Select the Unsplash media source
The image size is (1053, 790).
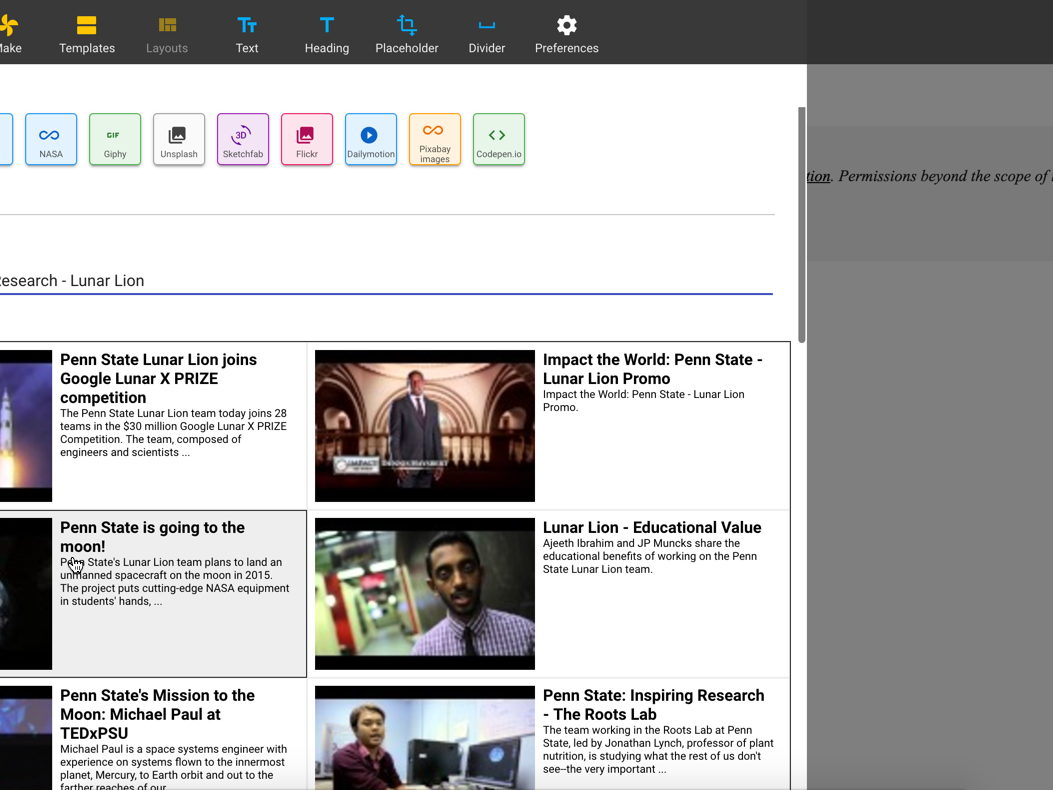click(179, 139)
